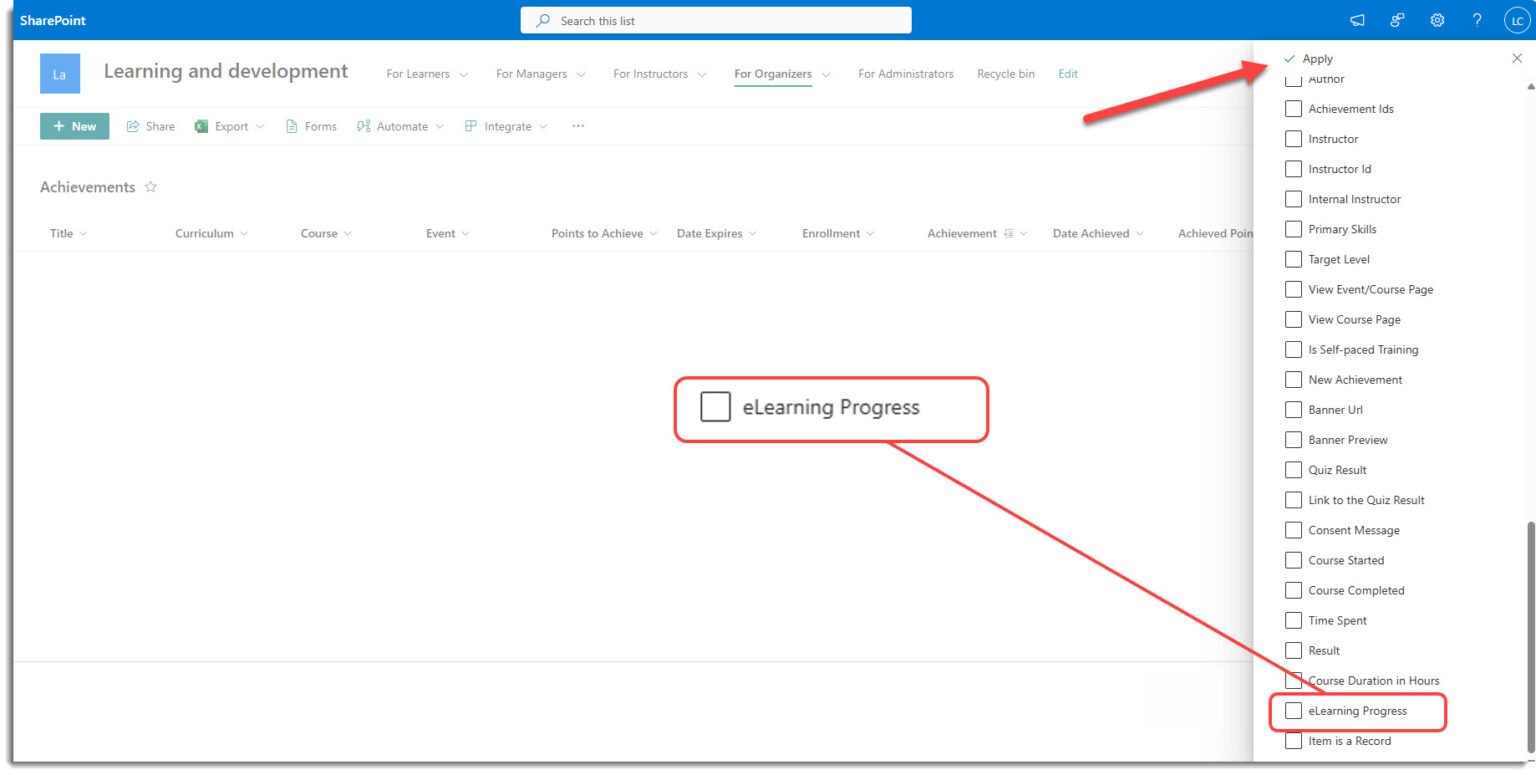Enable the Time Spent checkbox
1536x775 pixels.
(x=1293, y=620)
